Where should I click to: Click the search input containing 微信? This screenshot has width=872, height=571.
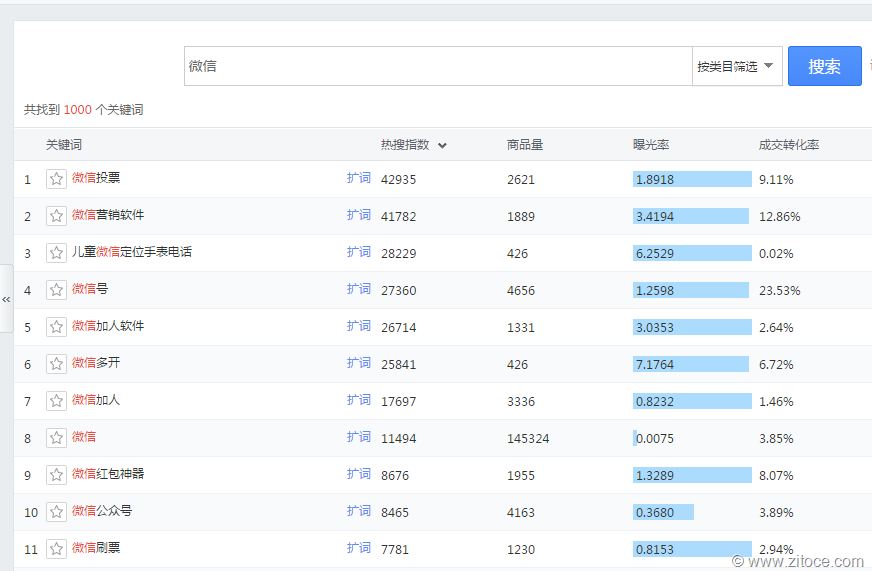(x=438, y=66)
